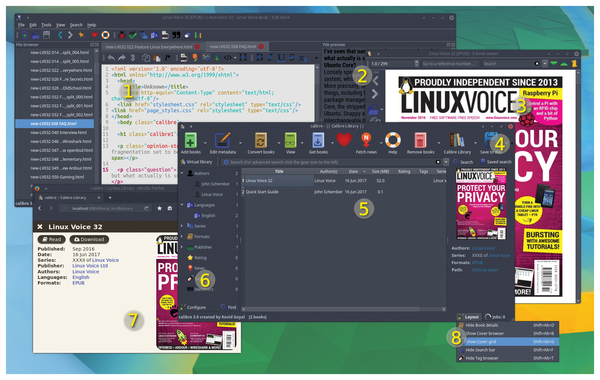Click the Configure button under tag browser
The image size is (600, 380).
[x=194, y=307]
